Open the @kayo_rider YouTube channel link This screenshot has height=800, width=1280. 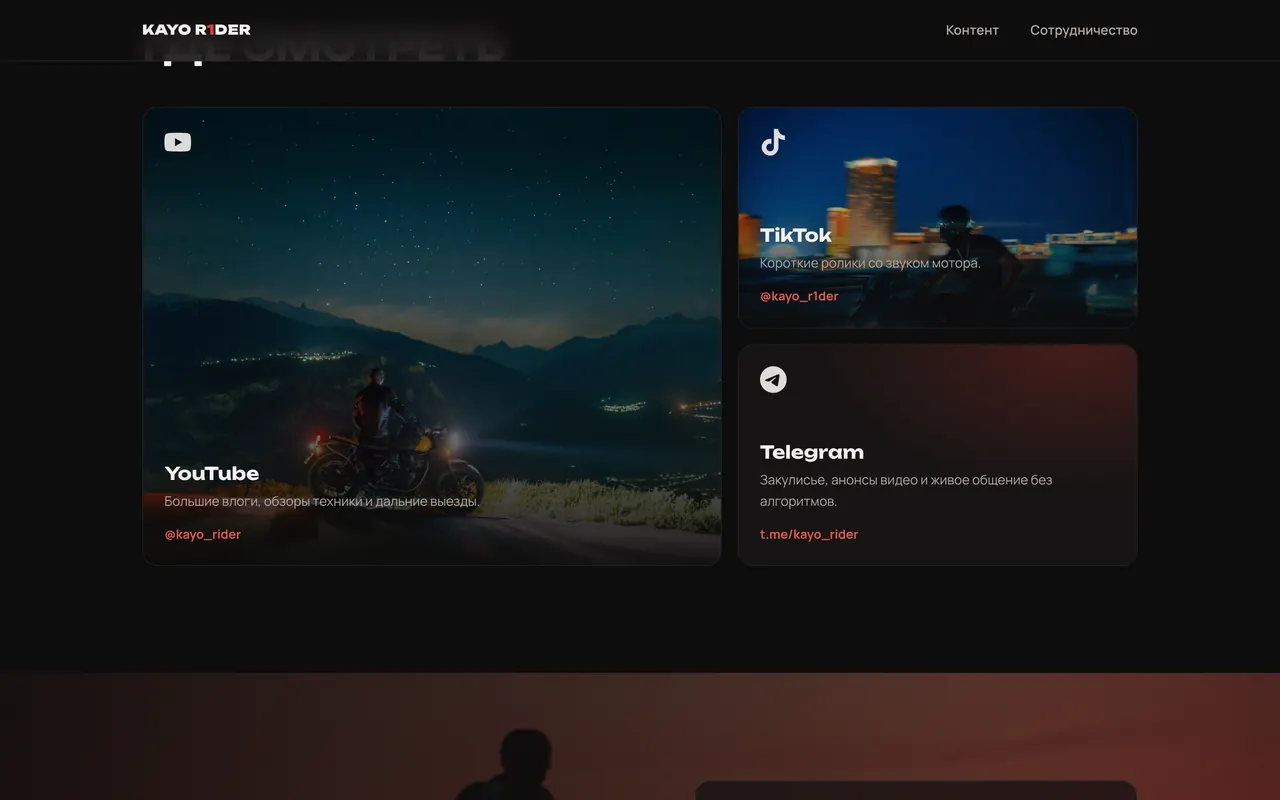(203, 534)
